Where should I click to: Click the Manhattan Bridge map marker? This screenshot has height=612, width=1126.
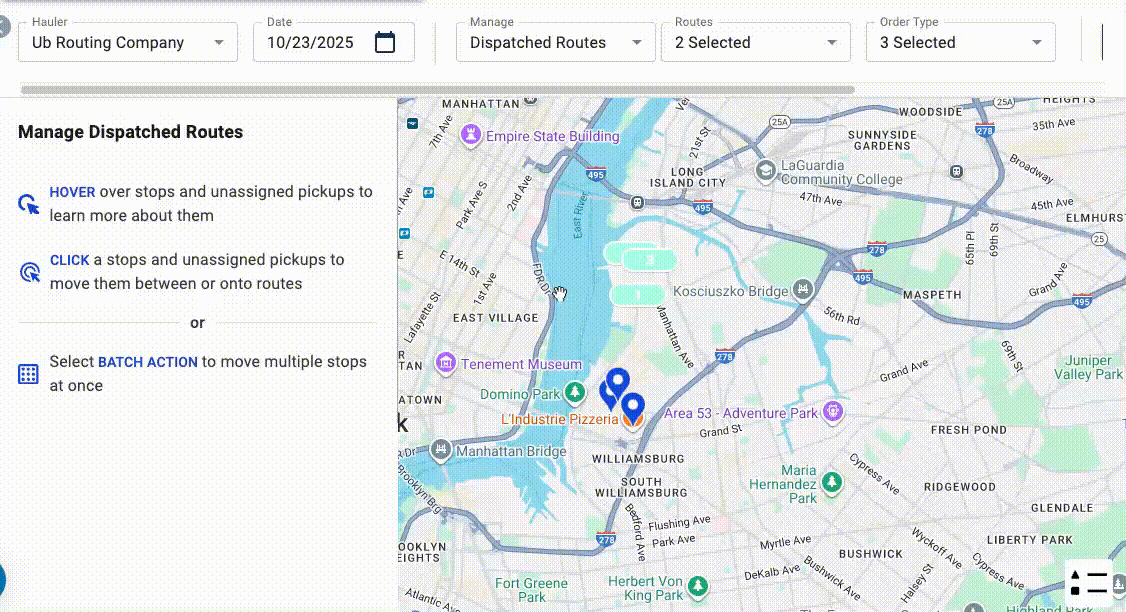(441, 451)
